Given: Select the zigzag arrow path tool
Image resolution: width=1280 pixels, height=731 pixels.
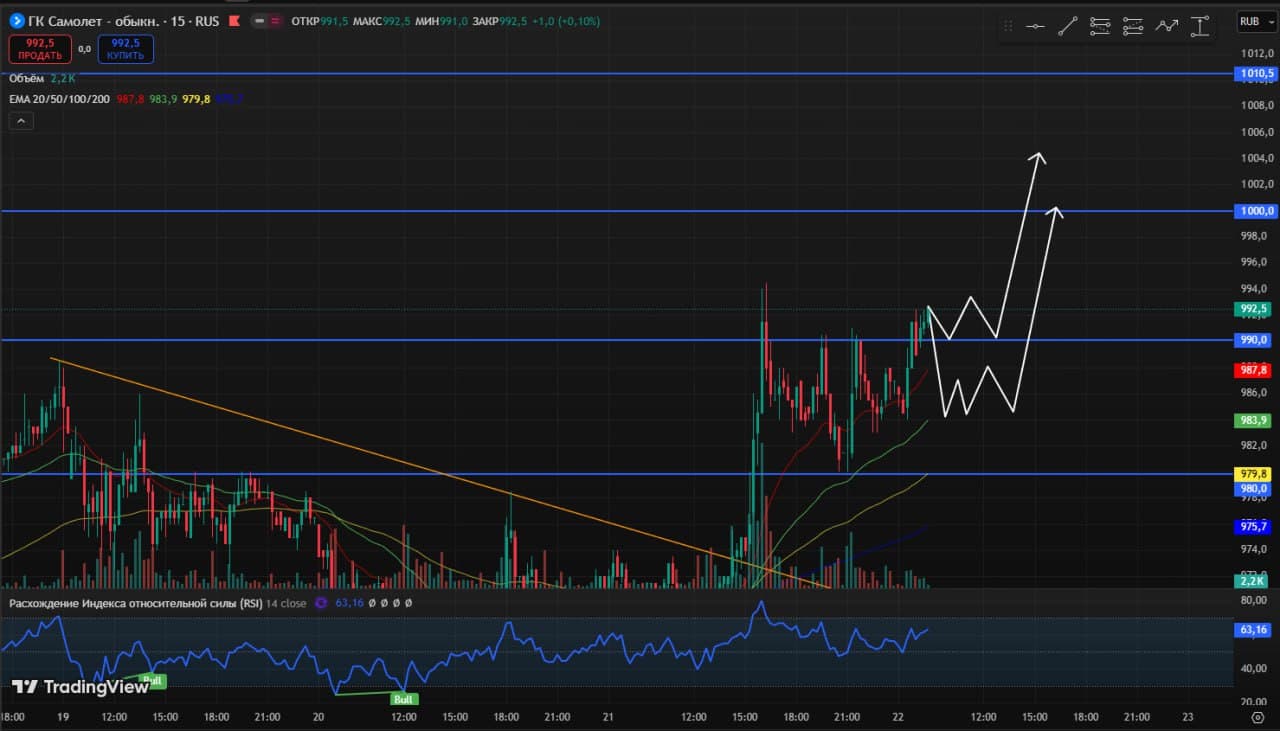Looking at the screenshot, I should click(1166, 27).
